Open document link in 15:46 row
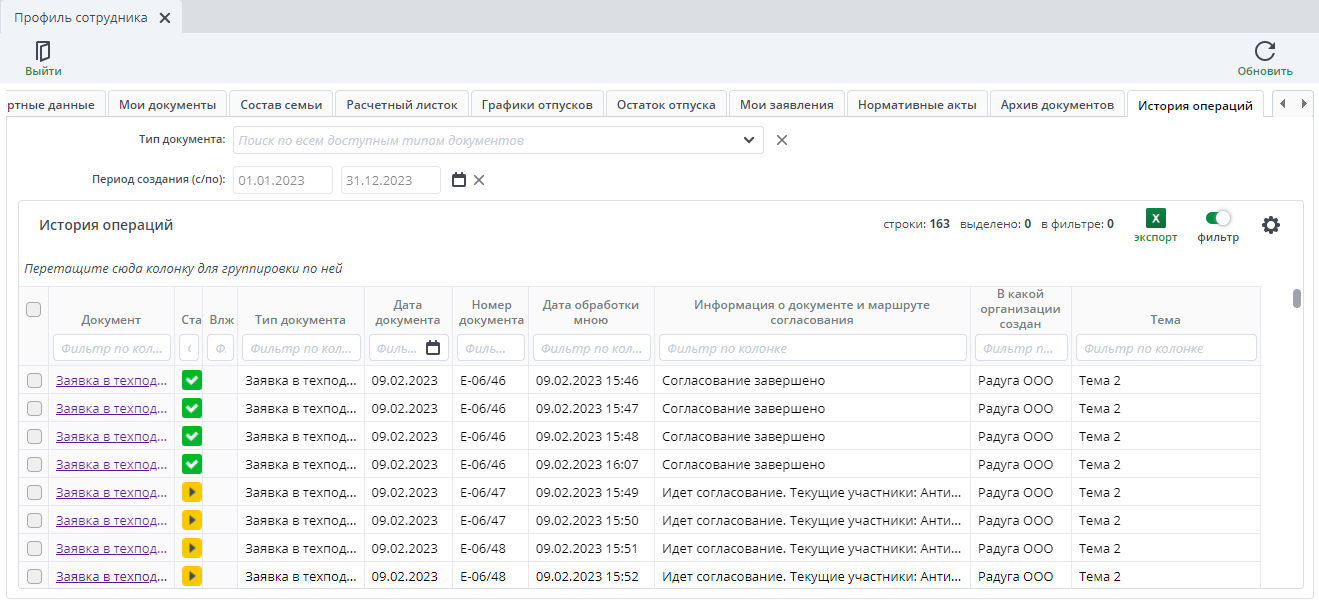The image size is (1319, 603). coord(111,380)
